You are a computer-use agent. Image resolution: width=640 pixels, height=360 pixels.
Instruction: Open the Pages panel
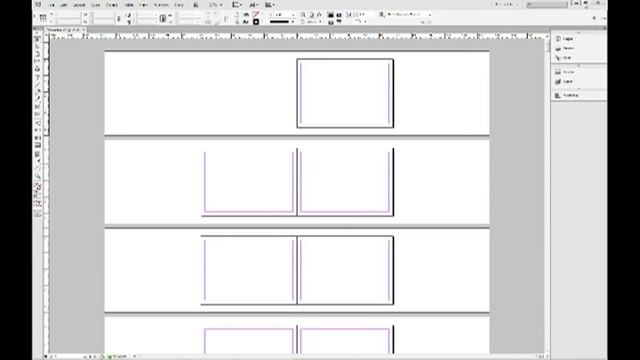[564, 39]
